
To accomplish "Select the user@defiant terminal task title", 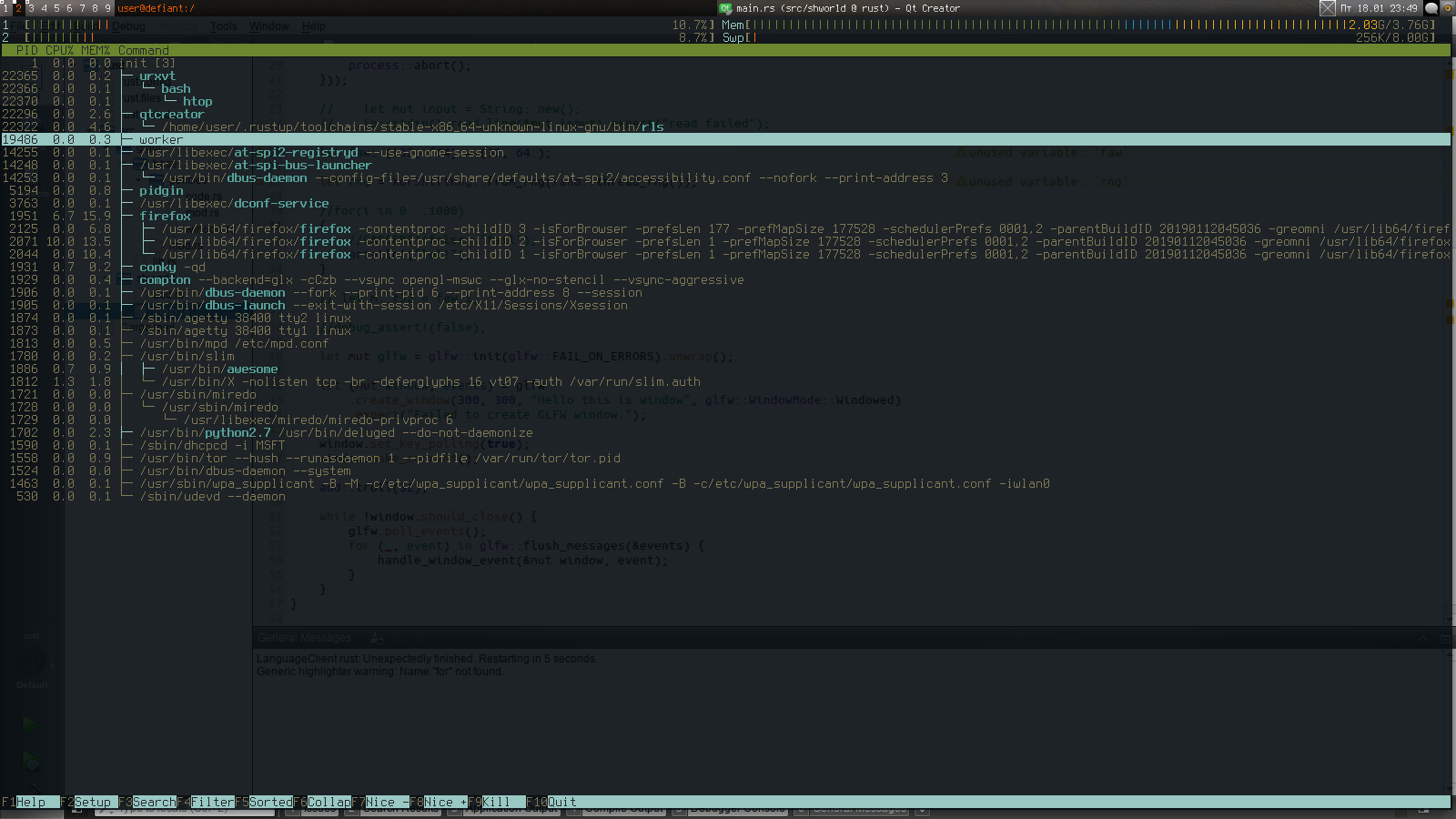I will 156,8.
